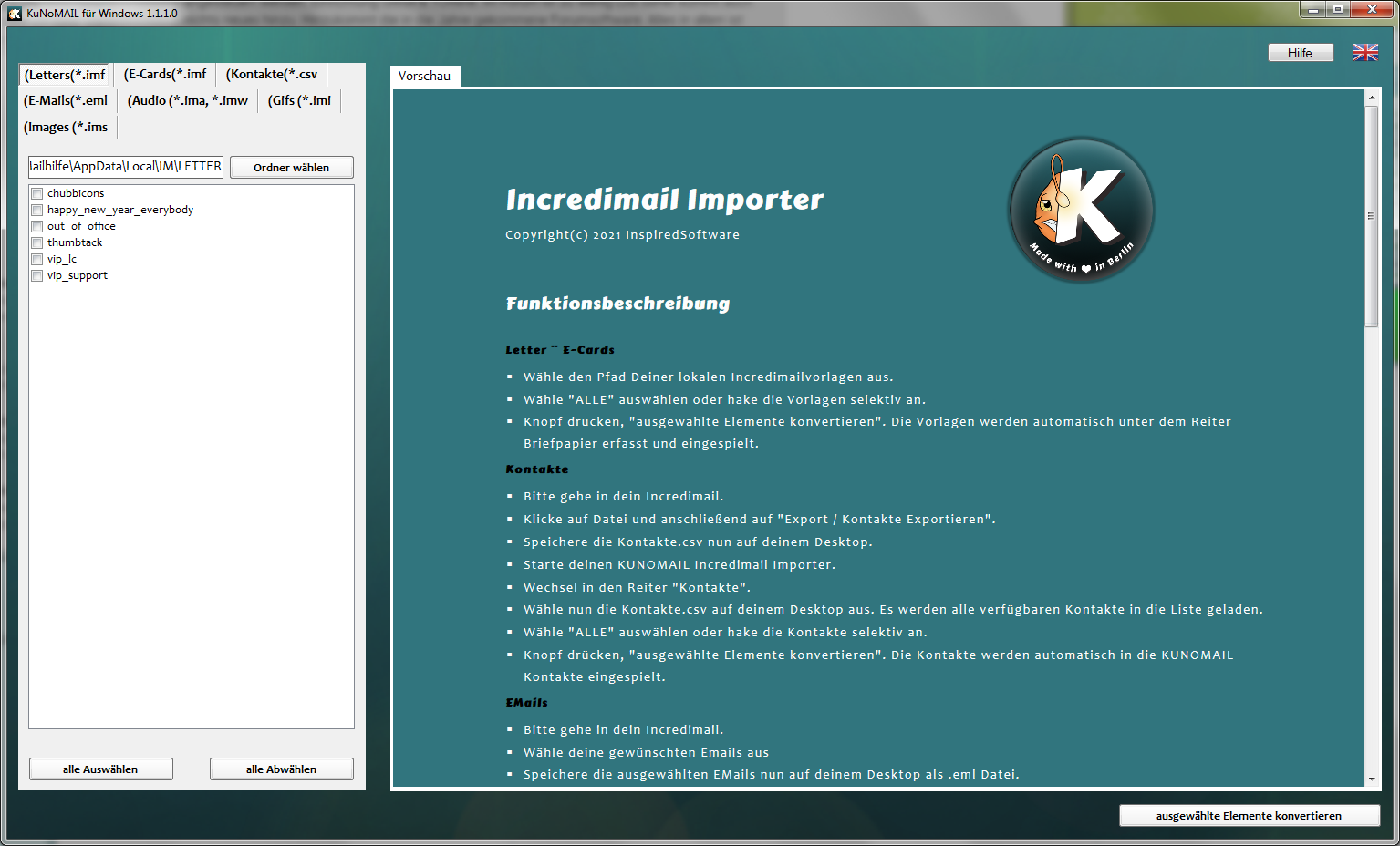Viewport: 1400px width, 846px height.
Task: Select the (Audio (*.ima, *.imw tab
Action: [188, 100]
